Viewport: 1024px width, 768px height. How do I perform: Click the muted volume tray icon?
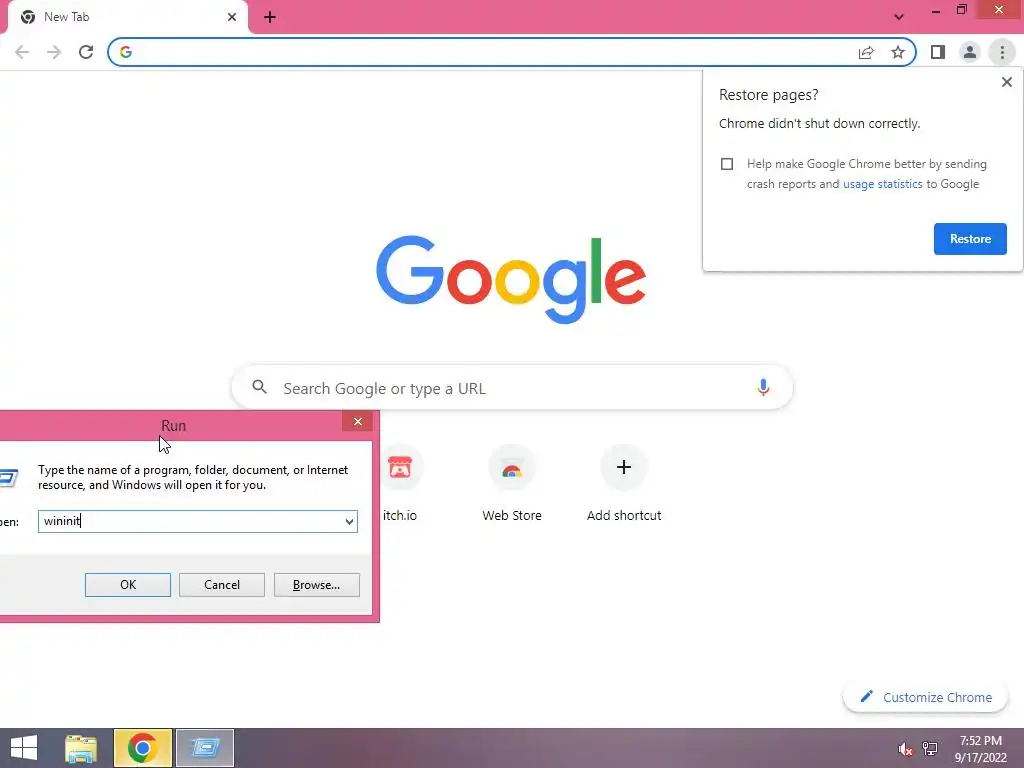(x=905, y=749)
